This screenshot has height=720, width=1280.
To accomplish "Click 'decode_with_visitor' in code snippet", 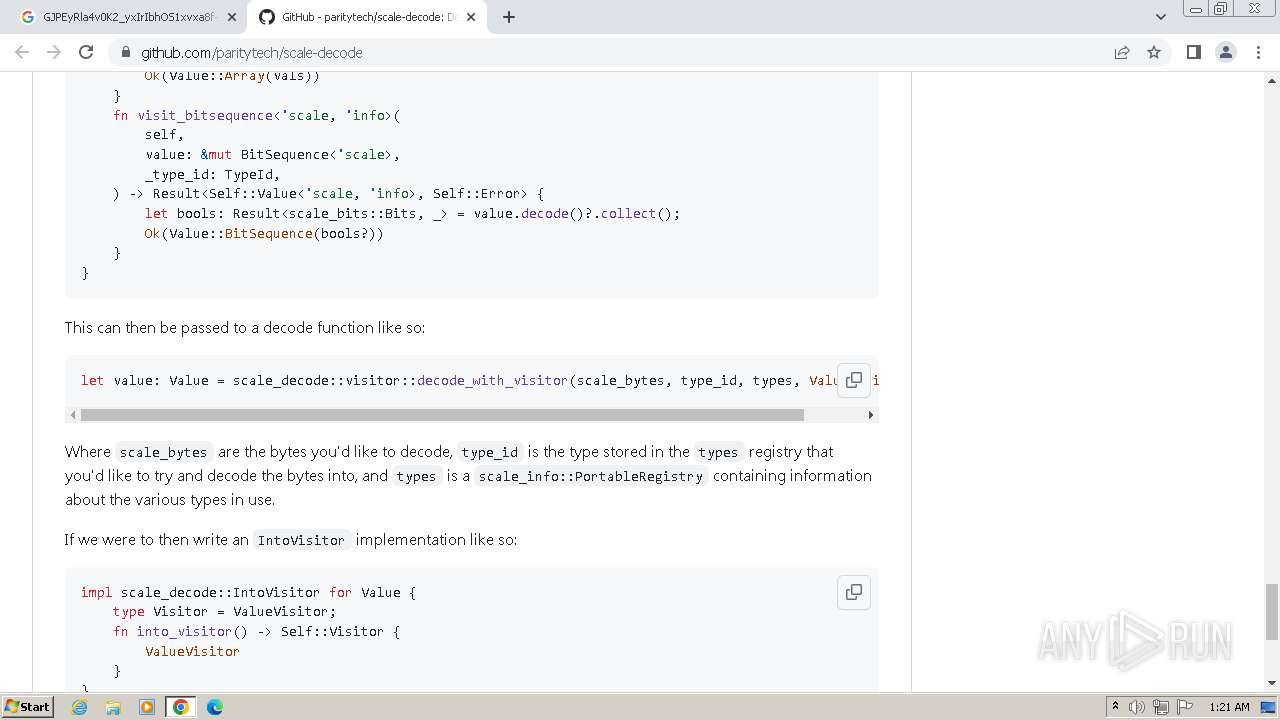I will click(x=492, y=380).
